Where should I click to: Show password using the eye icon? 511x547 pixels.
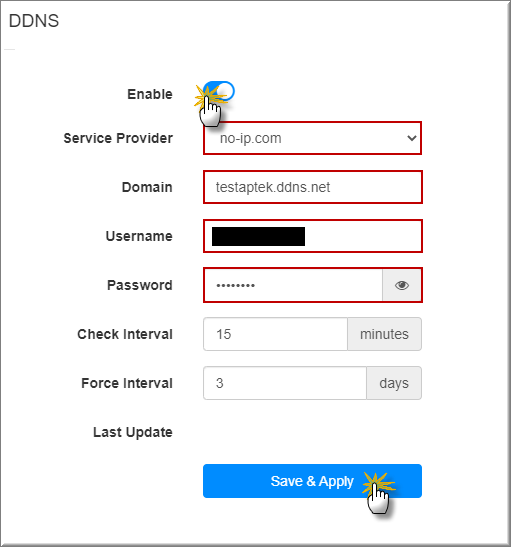pos(401,285)
